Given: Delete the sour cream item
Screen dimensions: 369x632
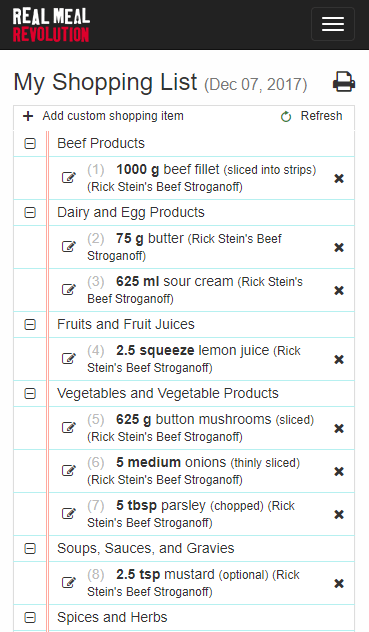Looking at the screenshot, I should (339, 290).
